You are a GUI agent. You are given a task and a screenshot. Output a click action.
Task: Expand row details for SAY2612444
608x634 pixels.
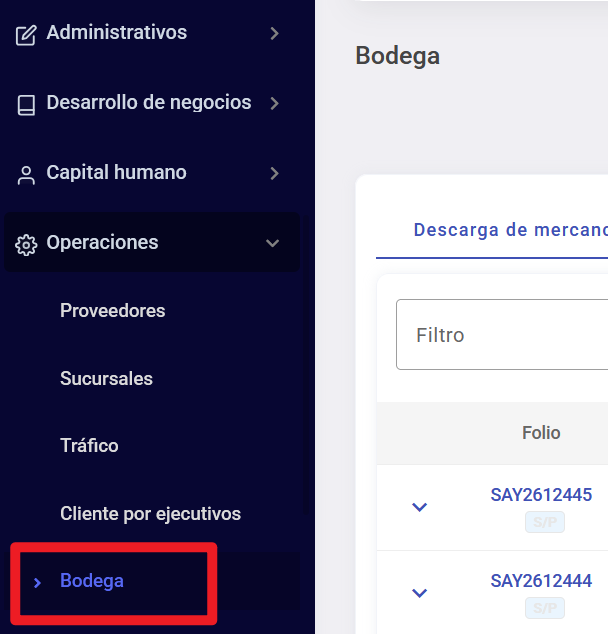(x=419, y=593)
